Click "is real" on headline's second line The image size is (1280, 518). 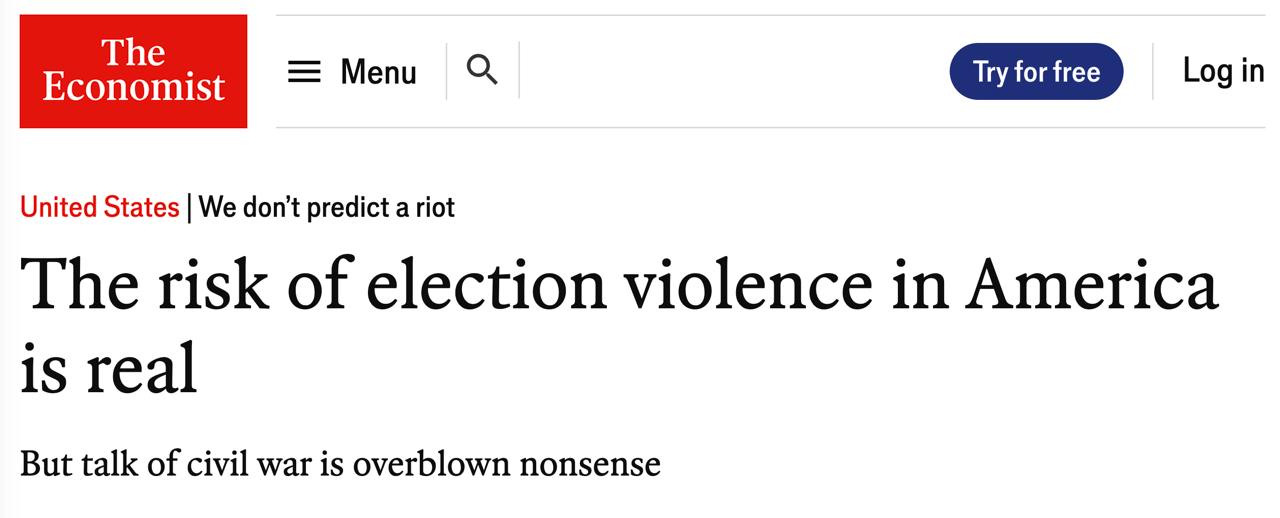tap(108, 370)
